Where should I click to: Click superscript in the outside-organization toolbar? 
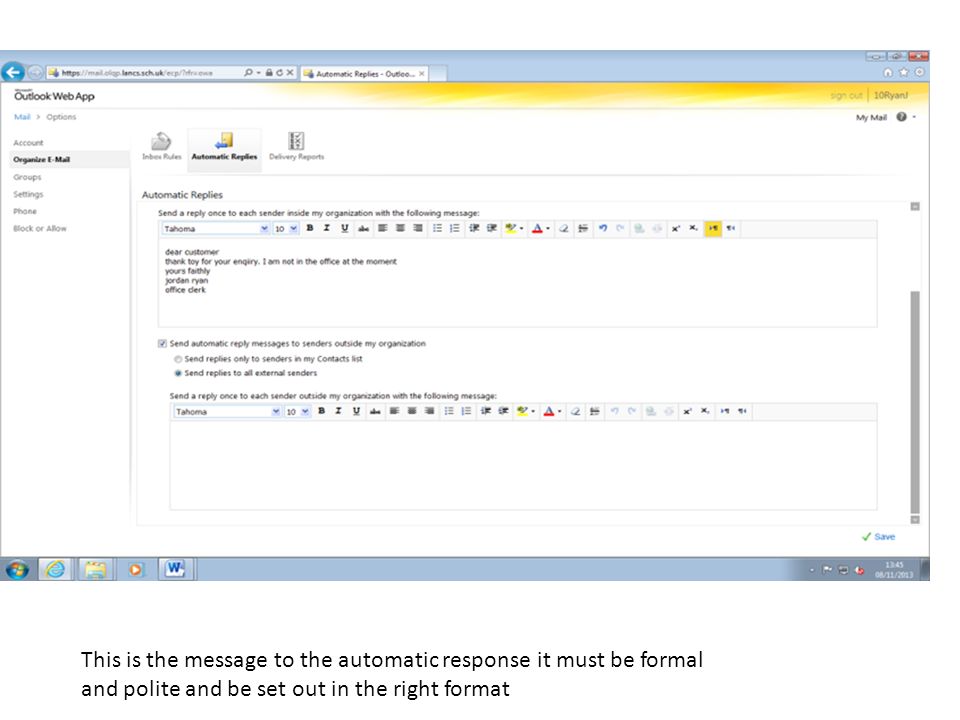click(688, 411)
